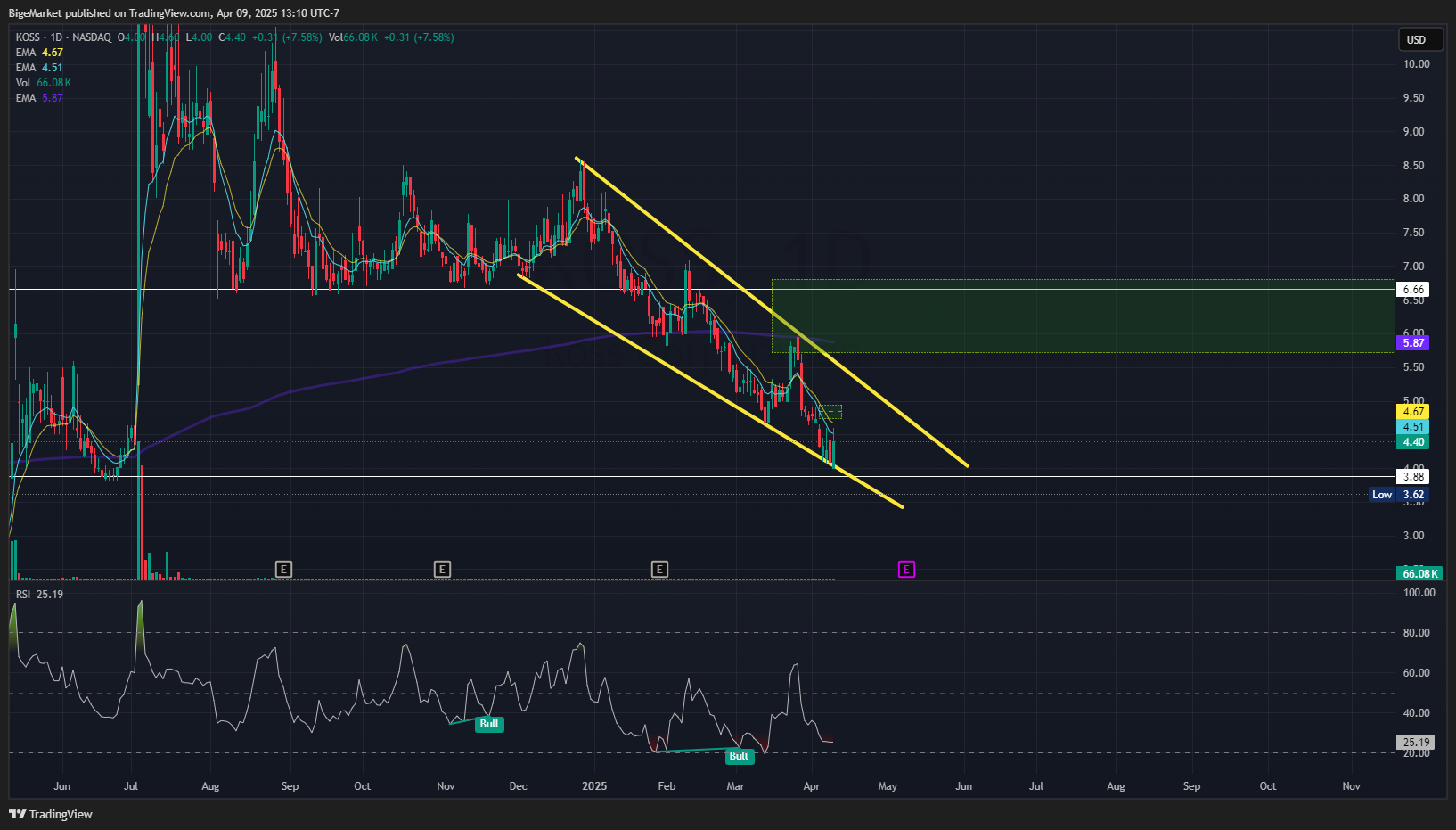Viewport: 1456px width, 830px height.
Task: Click the Nov label at the far right of the time axis
Action: point(1351,786)
